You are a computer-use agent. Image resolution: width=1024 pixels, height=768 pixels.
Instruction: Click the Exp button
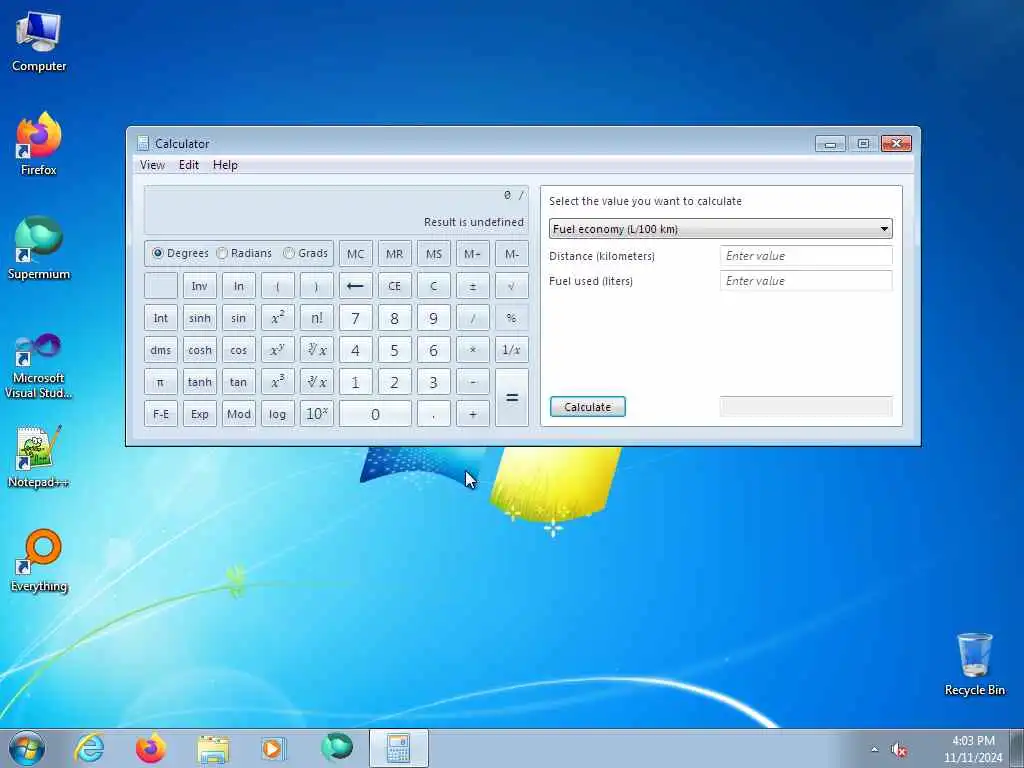tap(200, 414)
